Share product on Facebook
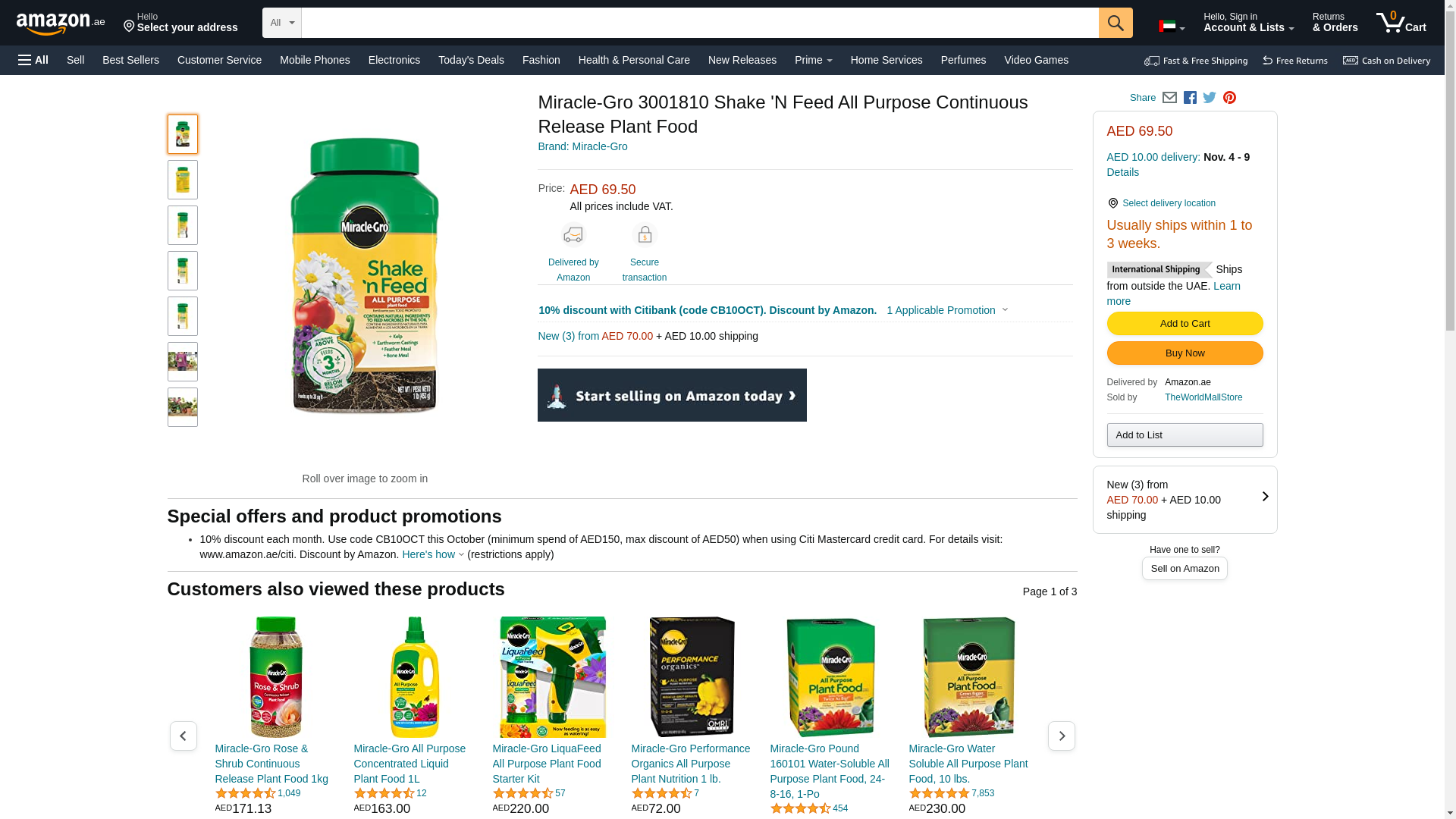The width and height of the screenshot is (1456, 819). click(x=1190, y=98)
